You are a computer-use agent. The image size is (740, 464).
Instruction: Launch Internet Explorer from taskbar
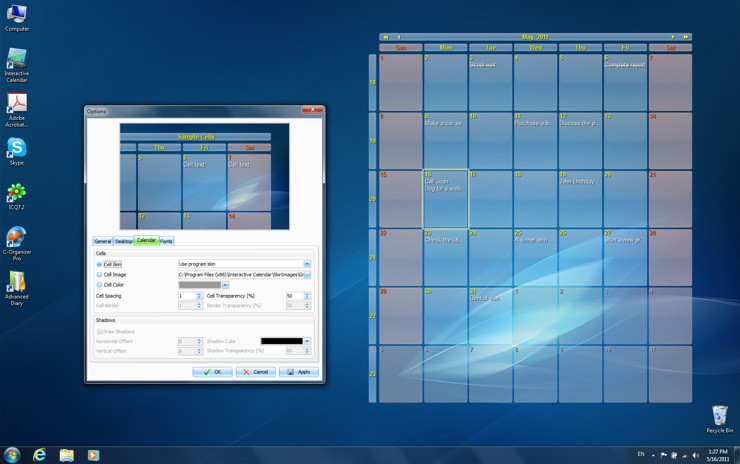tap(40, 455)
